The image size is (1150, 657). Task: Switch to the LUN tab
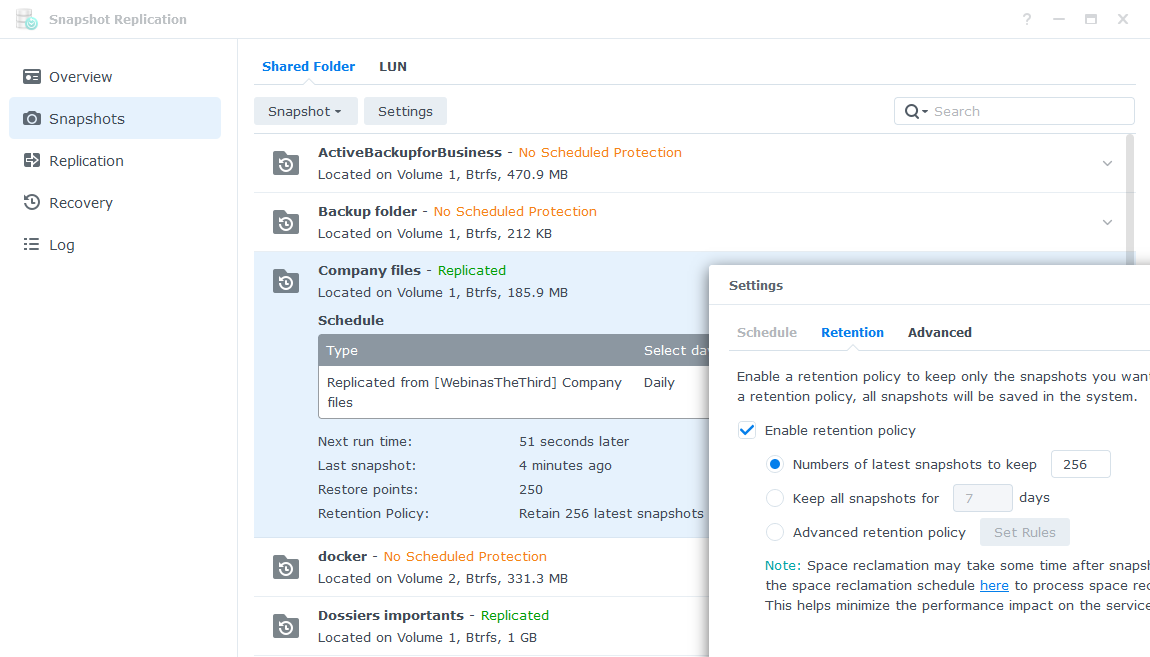[392, 66]
